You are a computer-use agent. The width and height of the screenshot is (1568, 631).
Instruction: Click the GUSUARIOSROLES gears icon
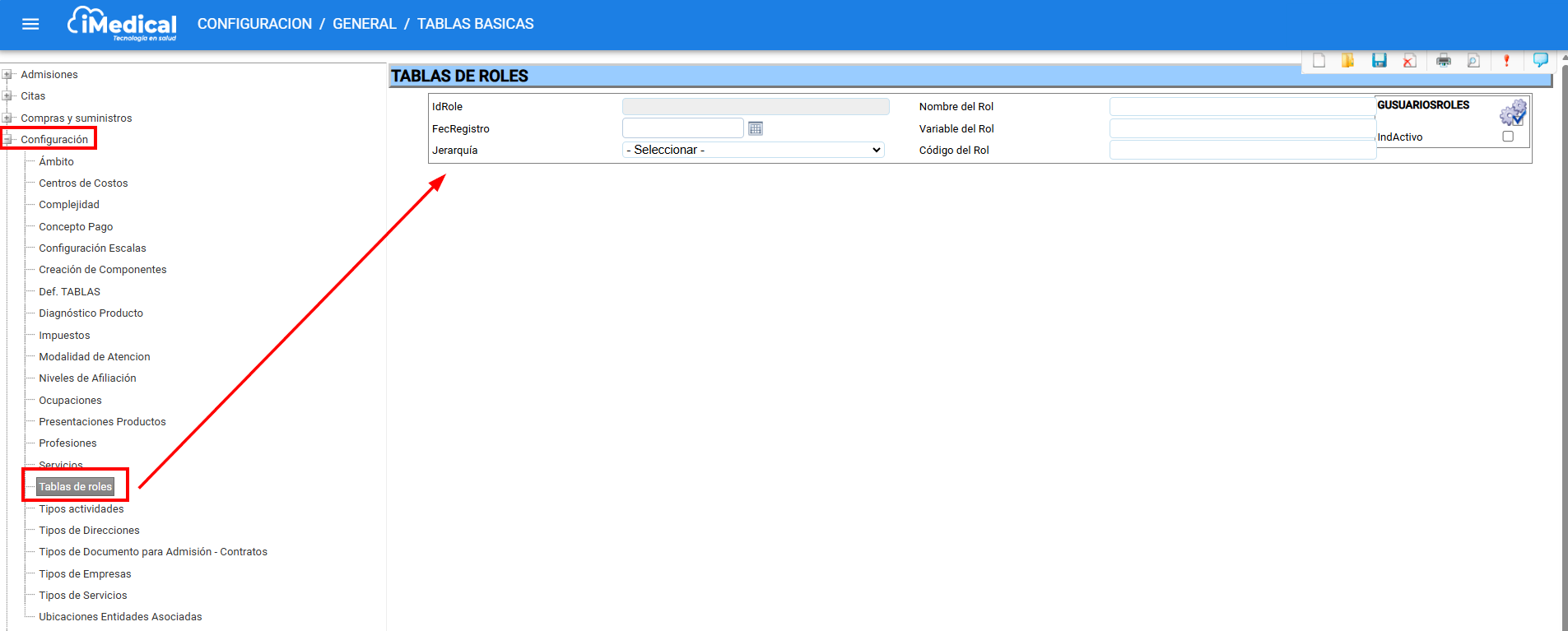[x=1512, y=113]
